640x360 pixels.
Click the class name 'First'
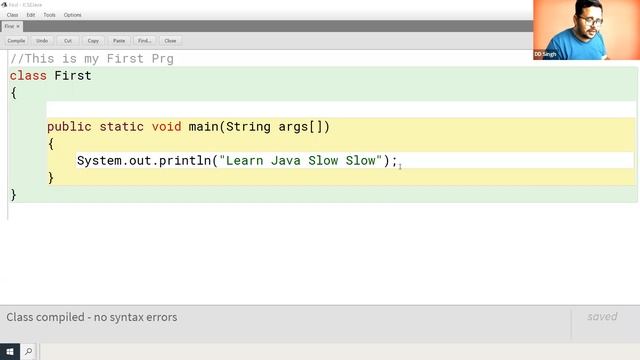point(73,76)
